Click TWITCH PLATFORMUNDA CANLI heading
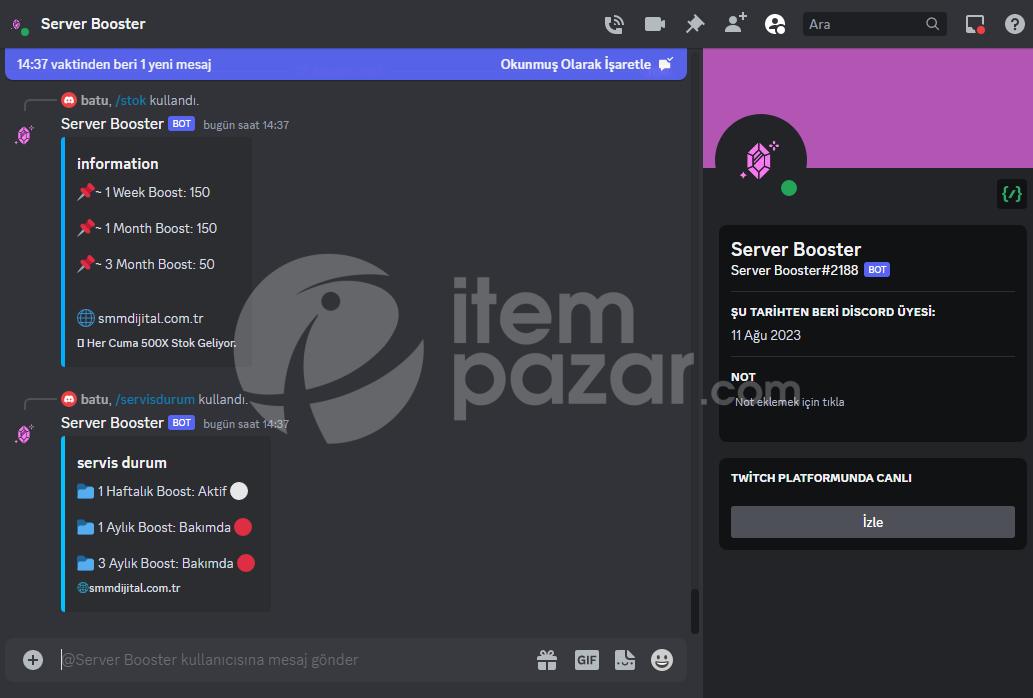Image resolution: width=1033 pixels, height=698 pixels. pyautogui.click(x=821, y=478)
